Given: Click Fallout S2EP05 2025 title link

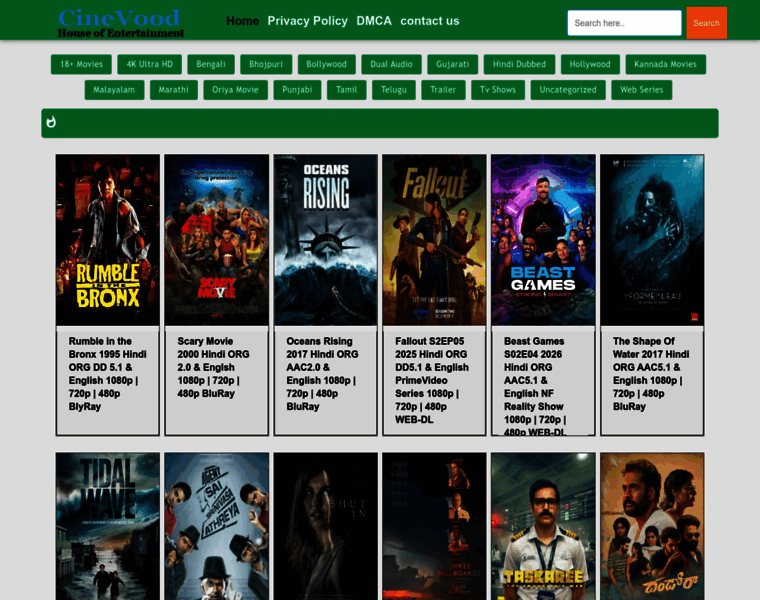Looking at the screenshot, I should tap(432, 380).
